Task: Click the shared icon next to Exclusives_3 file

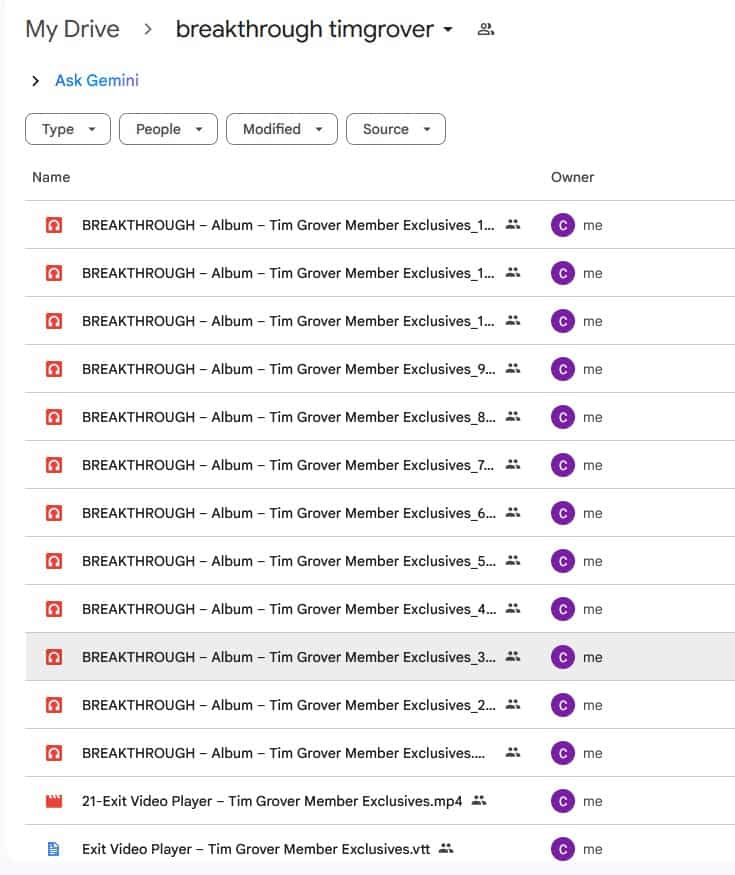Action: (514, 657)
